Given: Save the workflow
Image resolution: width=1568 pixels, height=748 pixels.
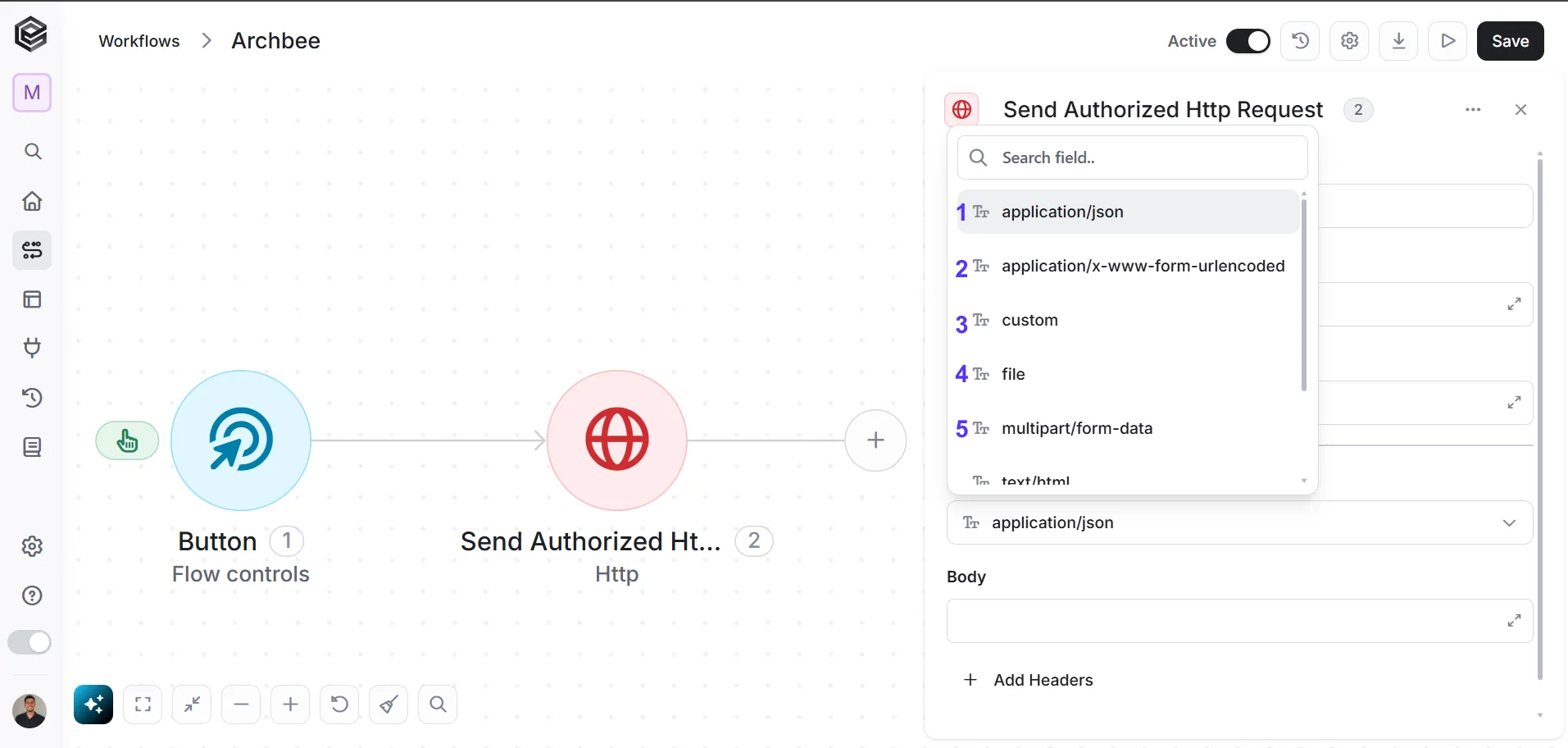Looking at the screenshot, I should click(1510, 41).
